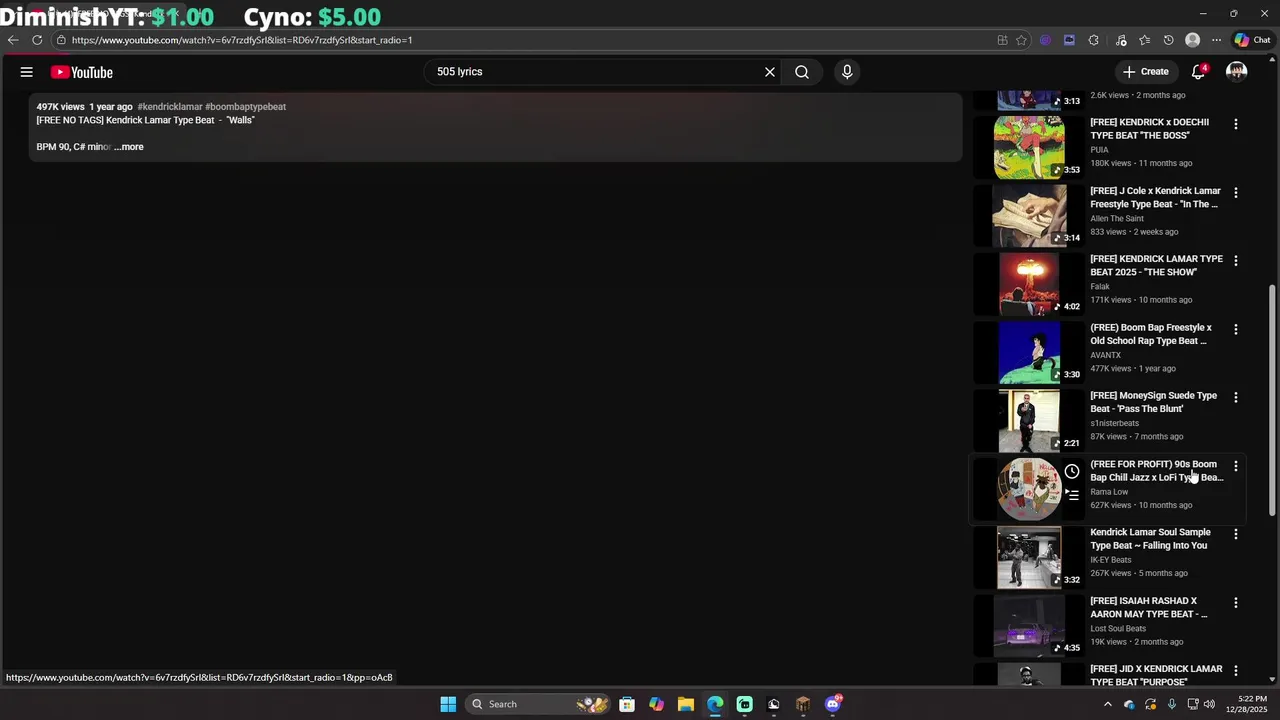Open the Create button
Viewport: 1280px width, 720px height.
[1146, 72]
